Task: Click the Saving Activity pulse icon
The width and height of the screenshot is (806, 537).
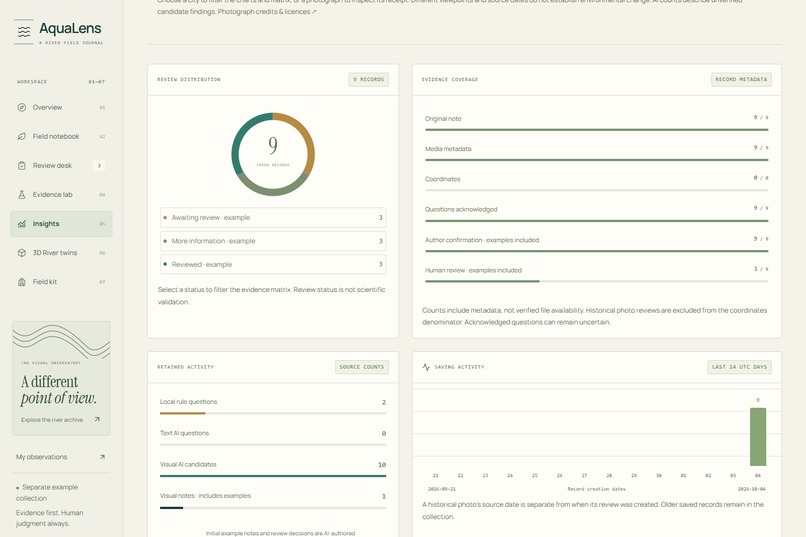Action: (x=426, y=367)
